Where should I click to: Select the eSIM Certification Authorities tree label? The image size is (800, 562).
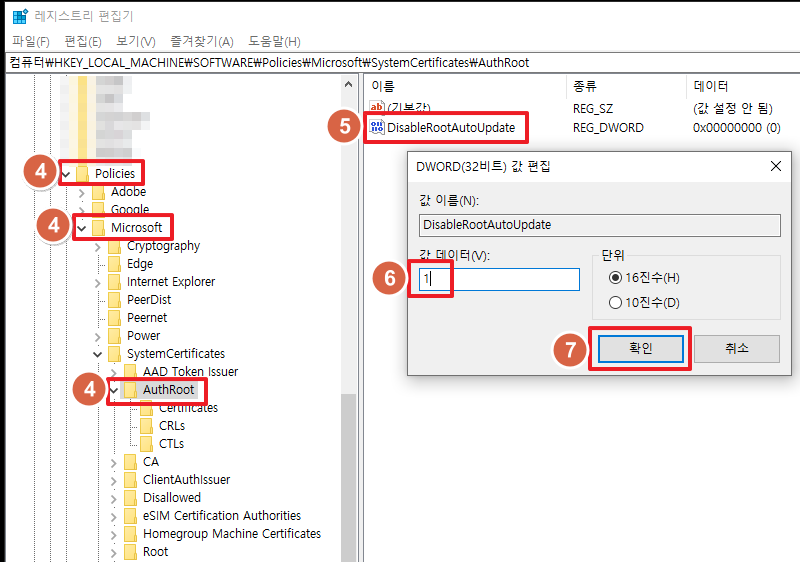click(x=222, y=516)
